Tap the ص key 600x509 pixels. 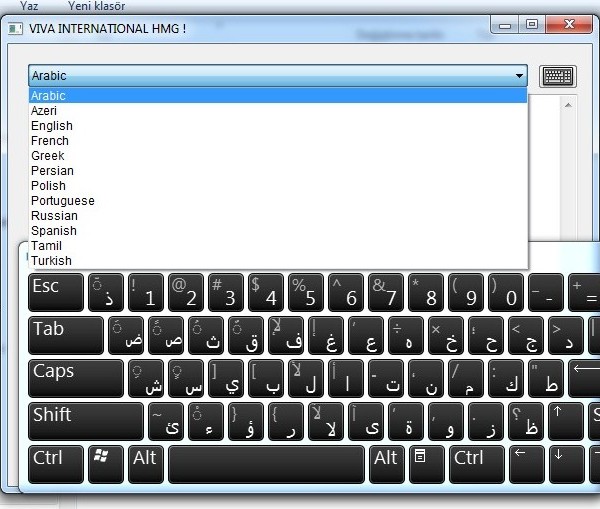point(166,335)
